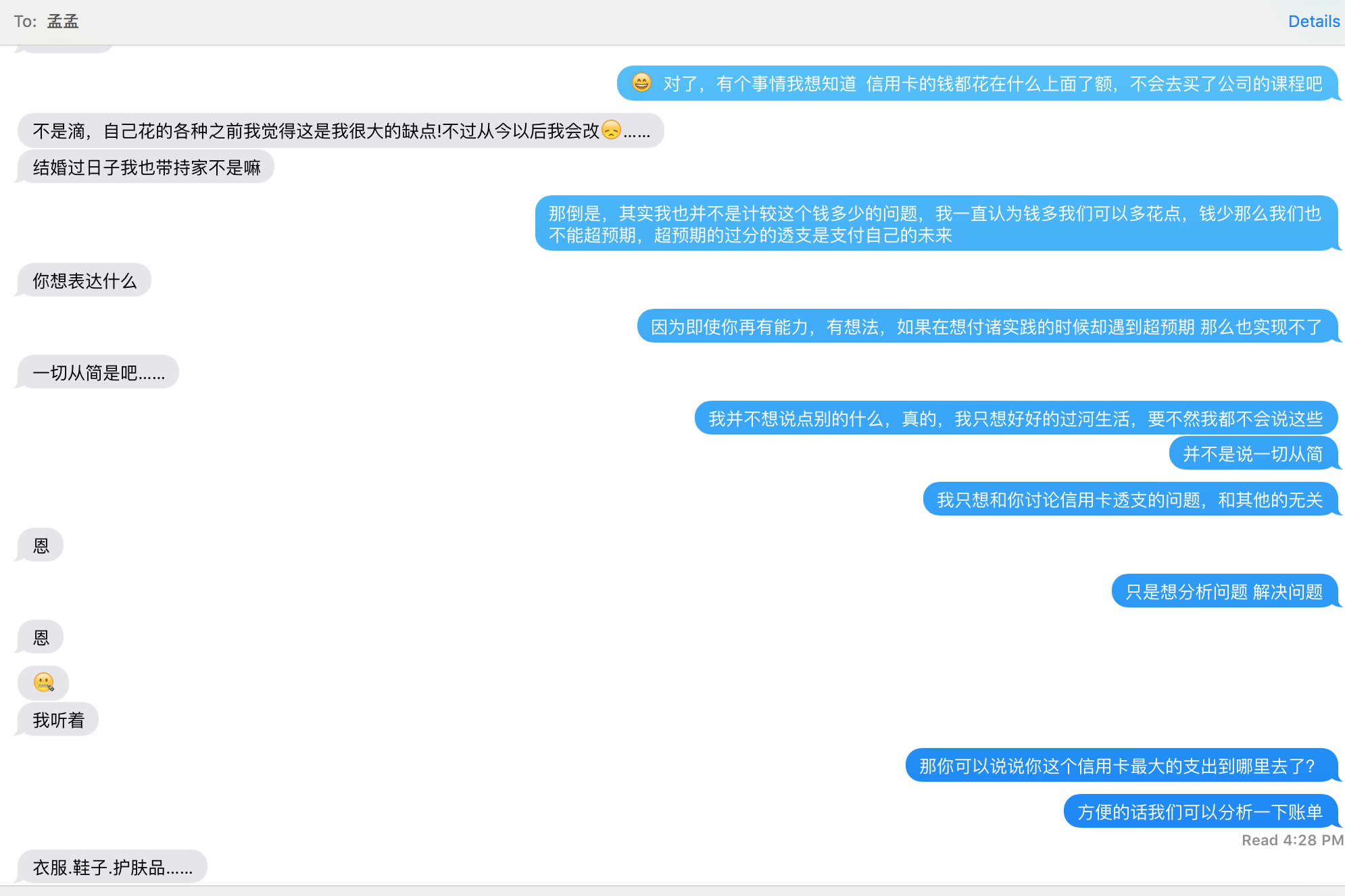Image resolution: width=1345 pixels, height=896 pixels.
Task: Click the zipper-mouth emoji bubble
Action: [44, 682]
